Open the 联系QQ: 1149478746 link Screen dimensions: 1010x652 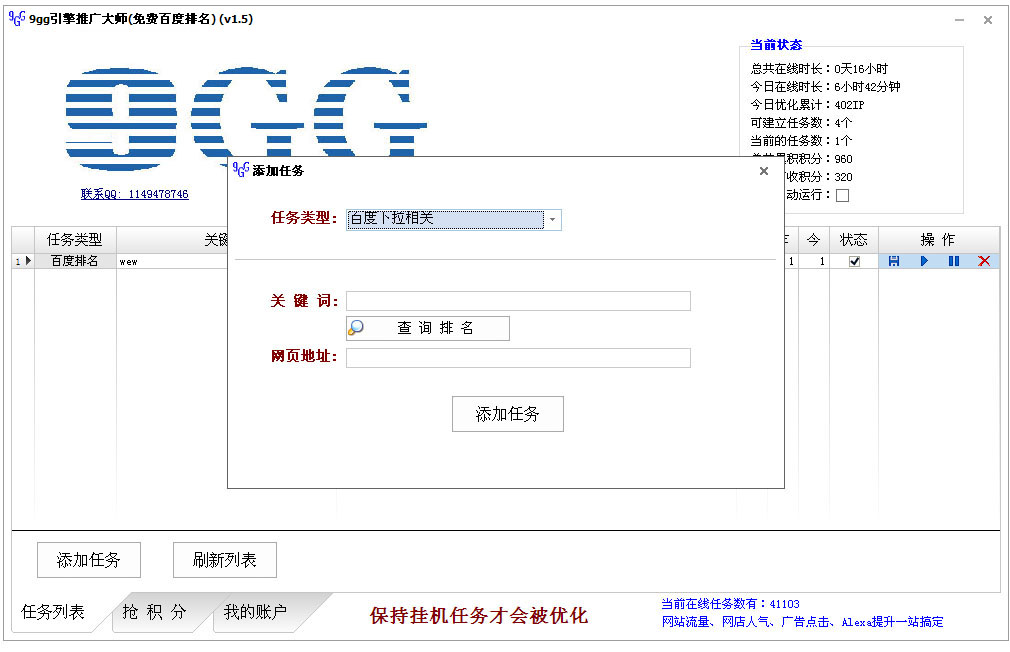click(135, 194)
